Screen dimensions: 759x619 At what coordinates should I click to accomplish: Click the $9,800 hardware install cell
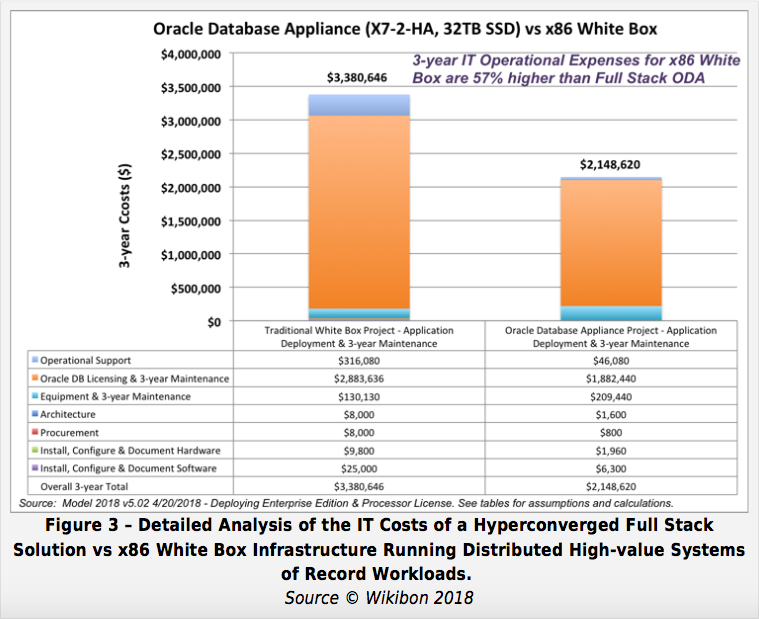tap(359, 451)
